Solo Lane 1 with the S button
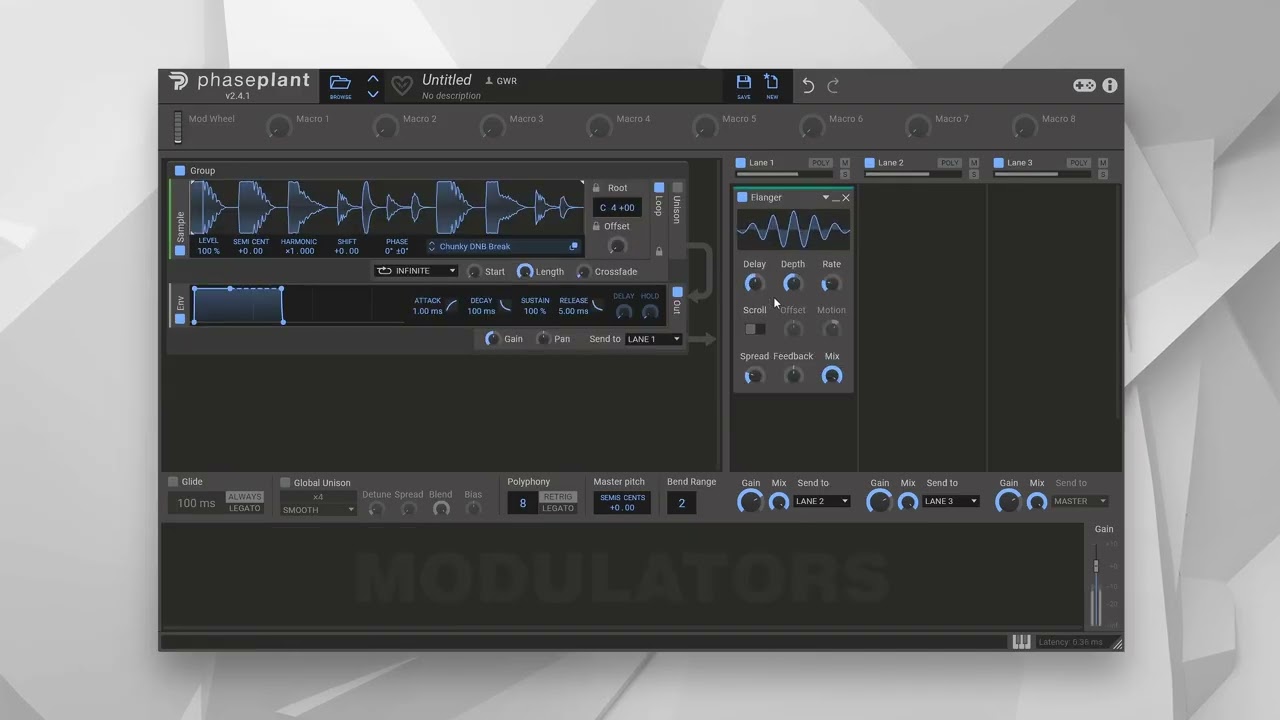 click(x=845, y=175)
